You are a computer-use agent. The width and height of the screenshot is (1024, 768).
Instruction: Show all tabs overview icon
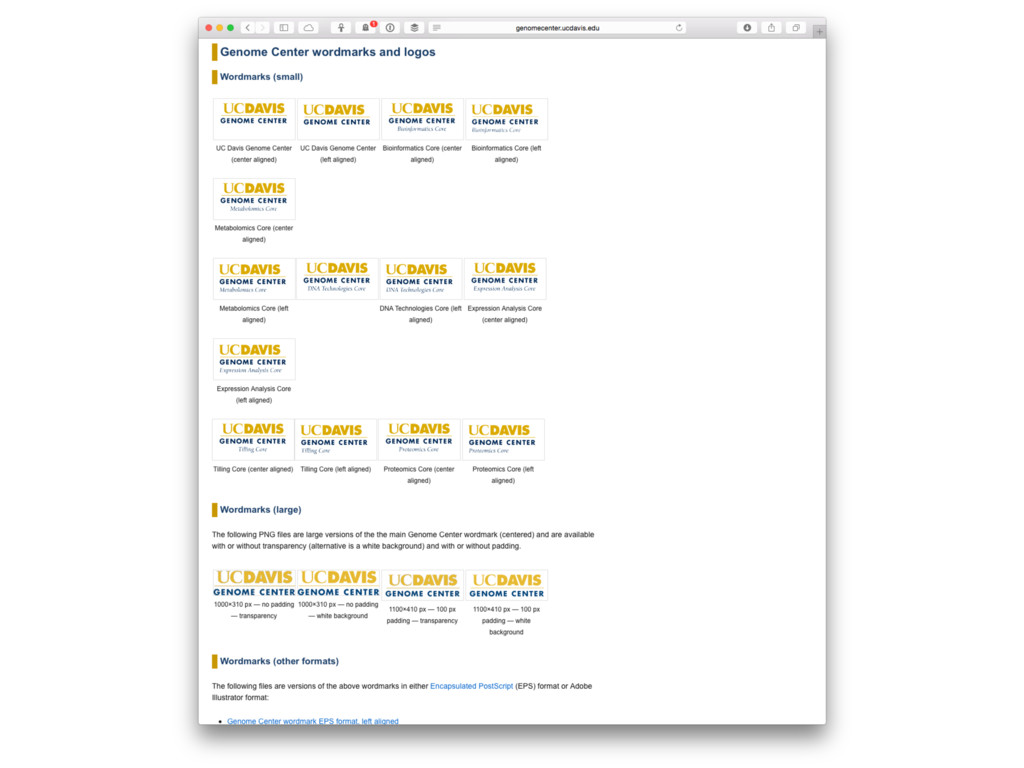pyautogui.click(x=795, y=27)
